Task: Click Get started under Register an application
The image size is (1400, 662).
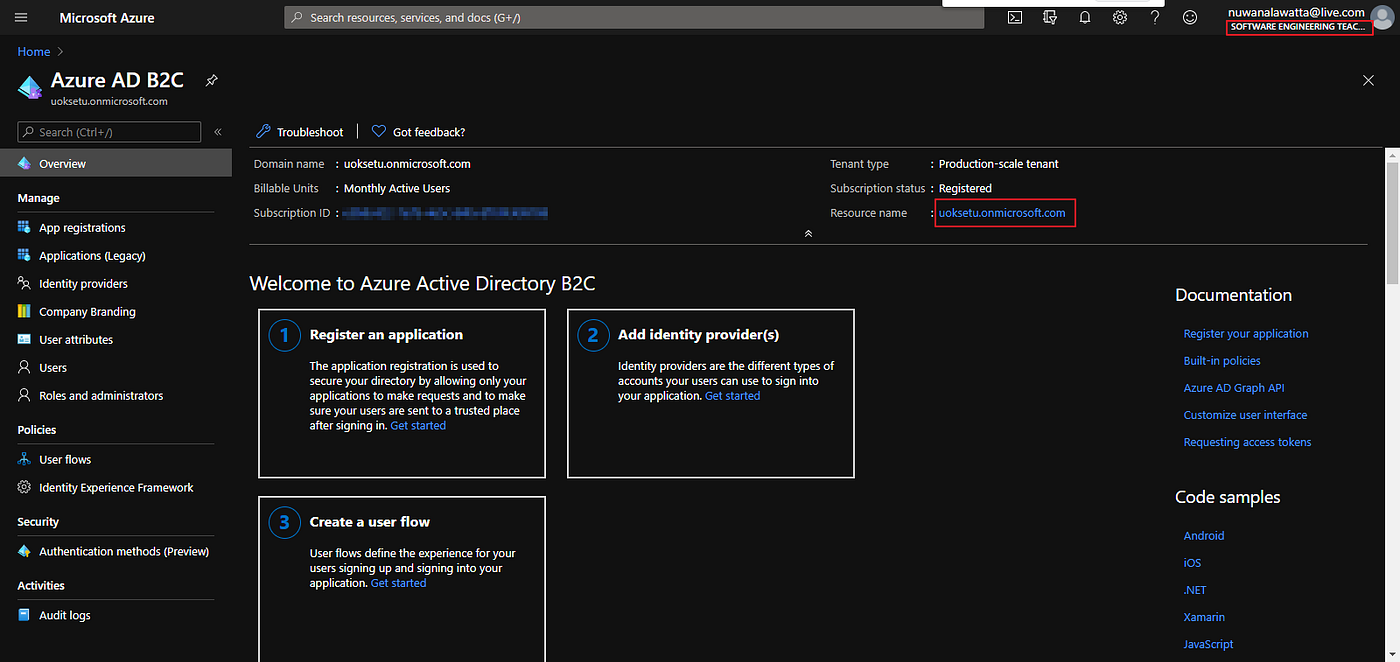Action: 418,426
